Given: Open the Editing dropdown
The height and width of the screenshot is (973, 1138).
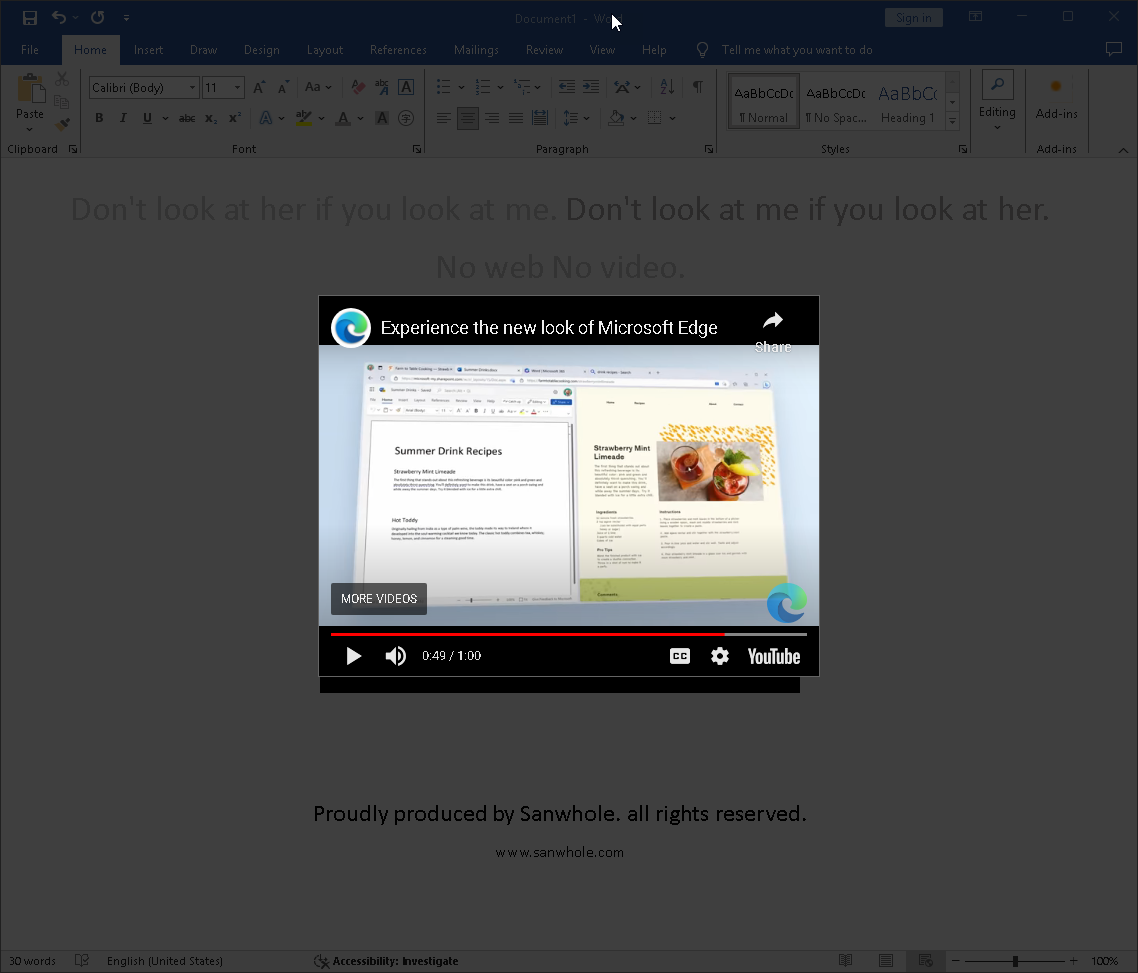Looking at the screenshot, I should click(997, 102).
